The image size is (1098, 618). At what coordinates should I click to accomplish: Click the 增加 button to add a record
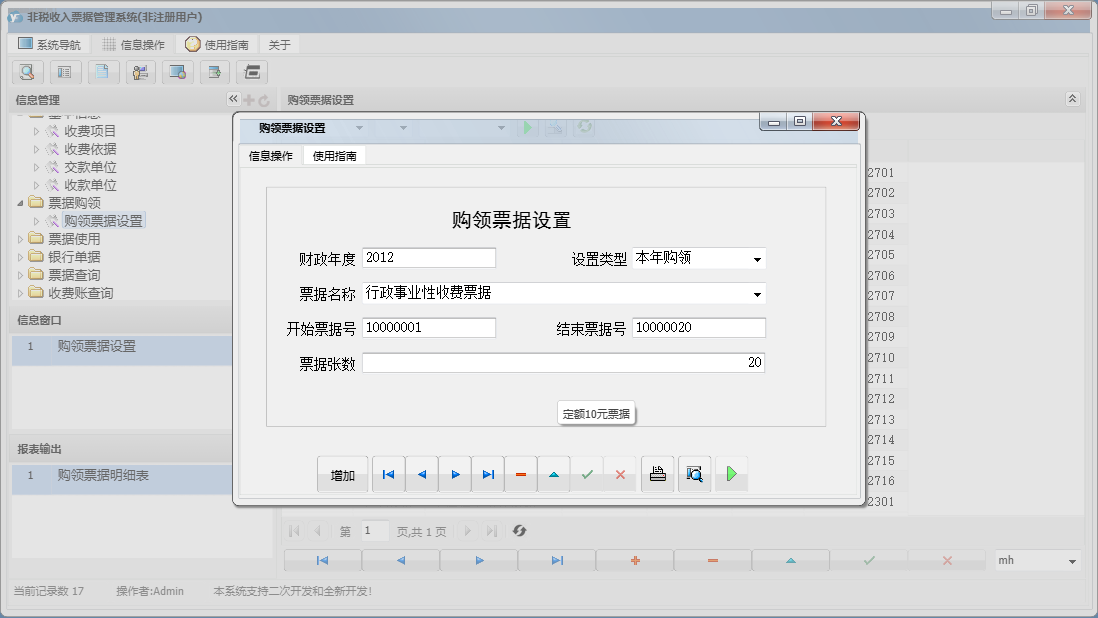click(x=342, y=474)
